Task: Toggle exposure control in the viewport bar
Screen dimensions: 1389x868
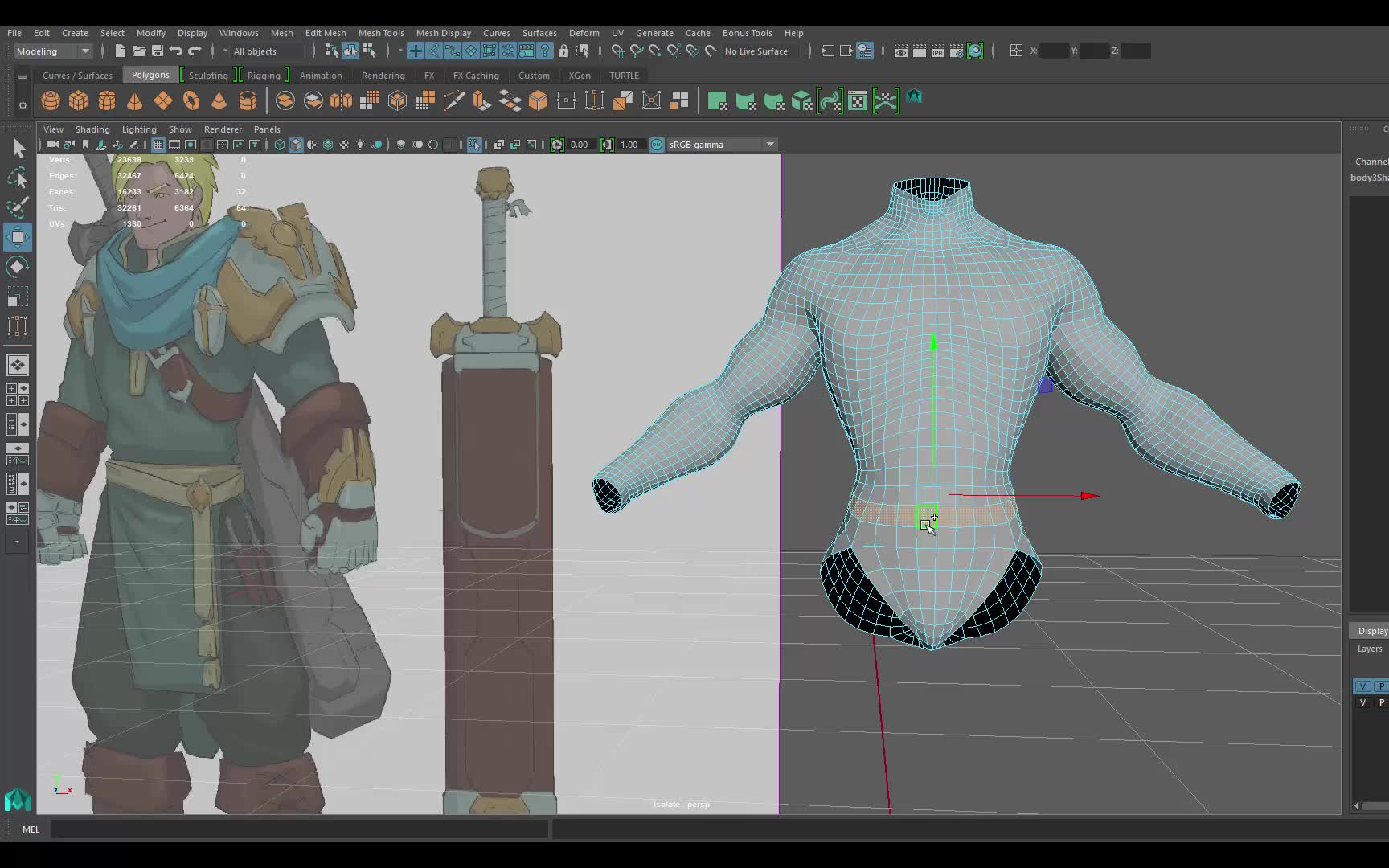Action: click(558, 145)
